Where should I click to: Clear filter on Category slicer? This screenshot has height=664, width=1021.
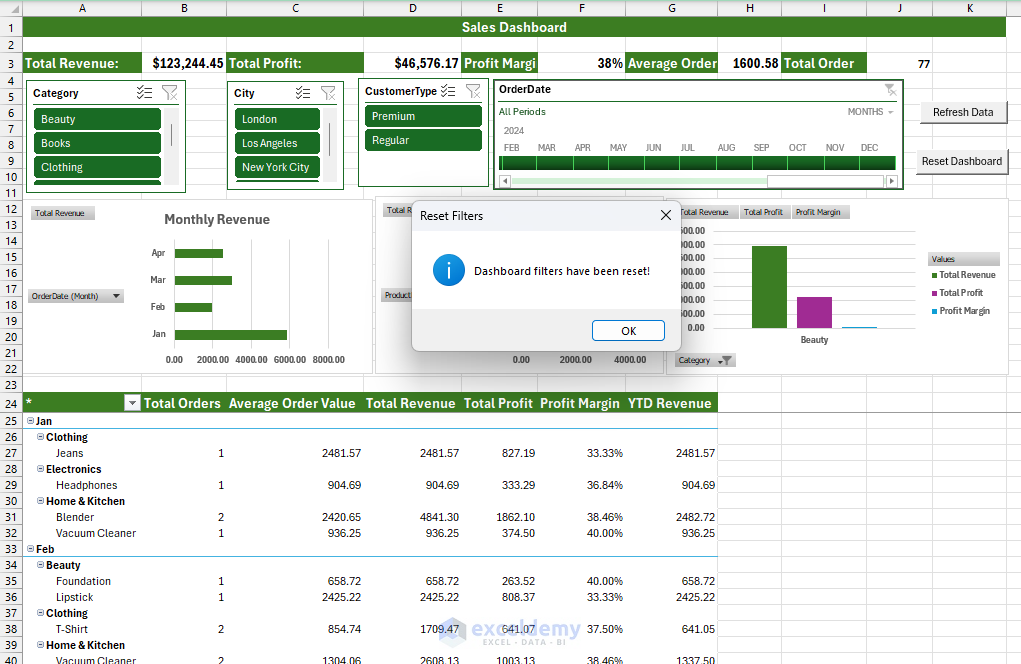[169, 92]
